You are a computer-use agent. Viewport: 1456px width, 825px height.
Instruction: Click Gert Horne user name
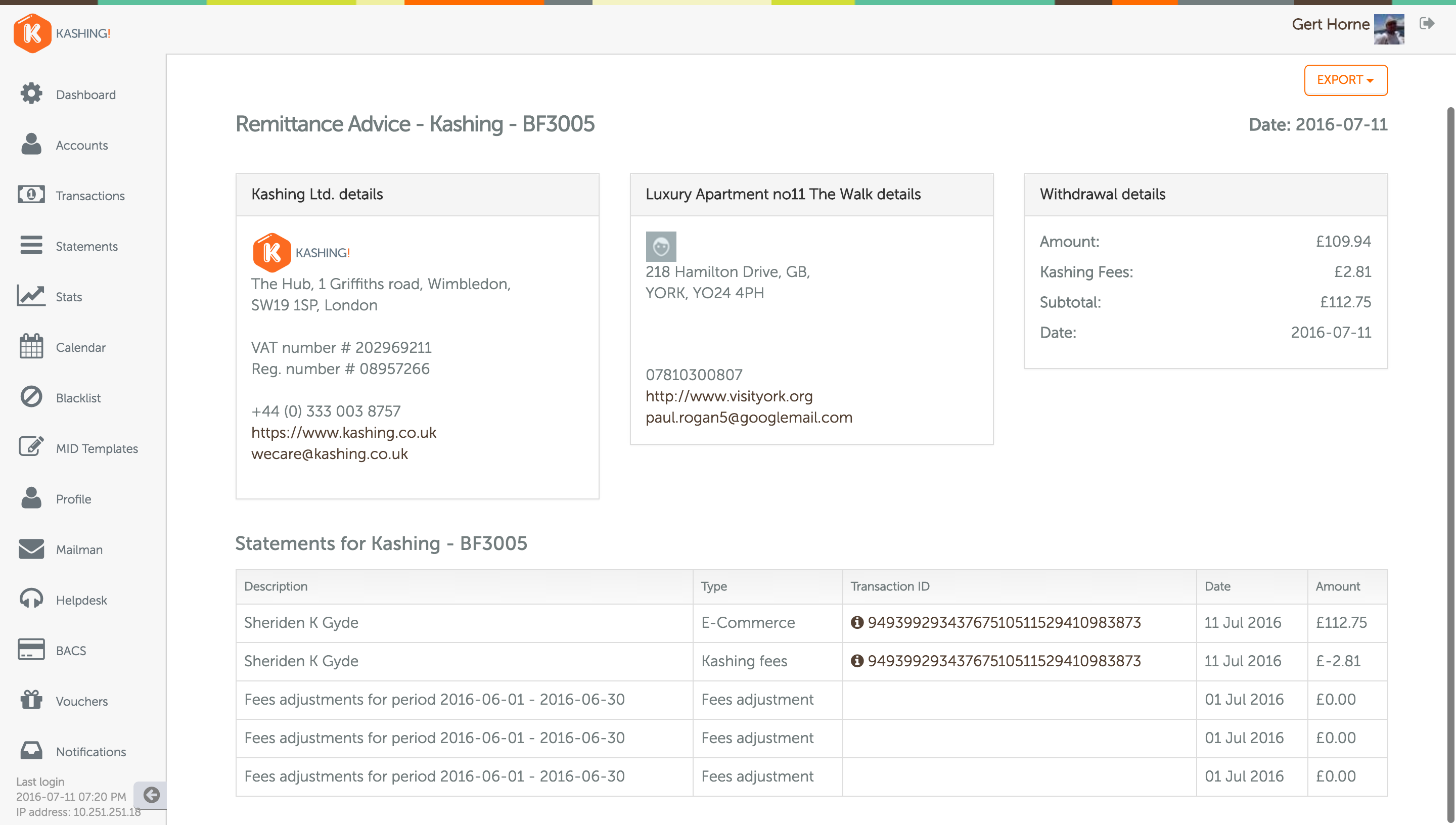coord(1330,24)
